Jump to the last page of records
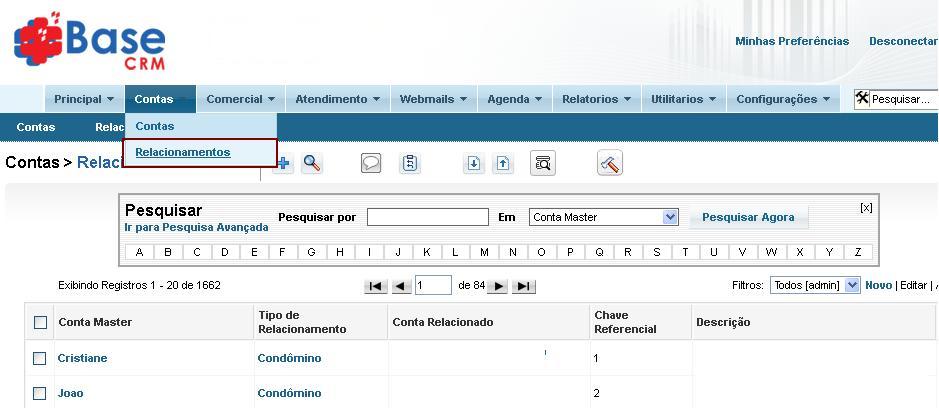The width and height of the screenshot is (939, 410). (x=524, y=286)
